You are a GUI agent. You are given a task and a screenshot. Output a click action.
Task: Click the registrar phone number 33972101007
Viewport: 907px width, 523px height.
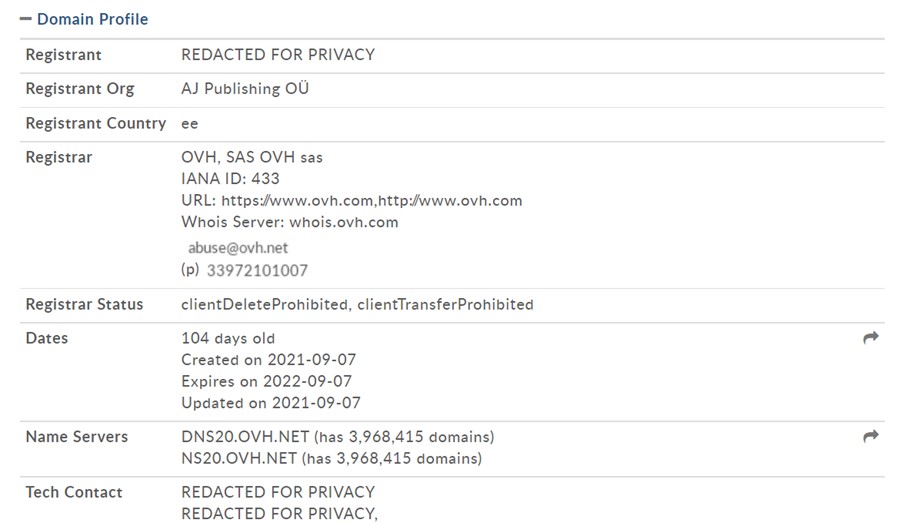click(x=257, y=270)
